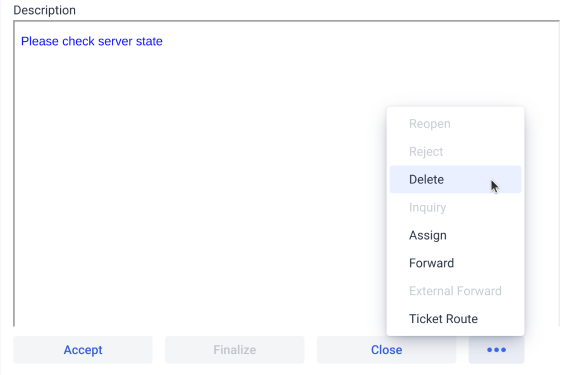Screen dimensions: 569x375
Task: Click the Finalize button
Action: [x=234, y=350]
